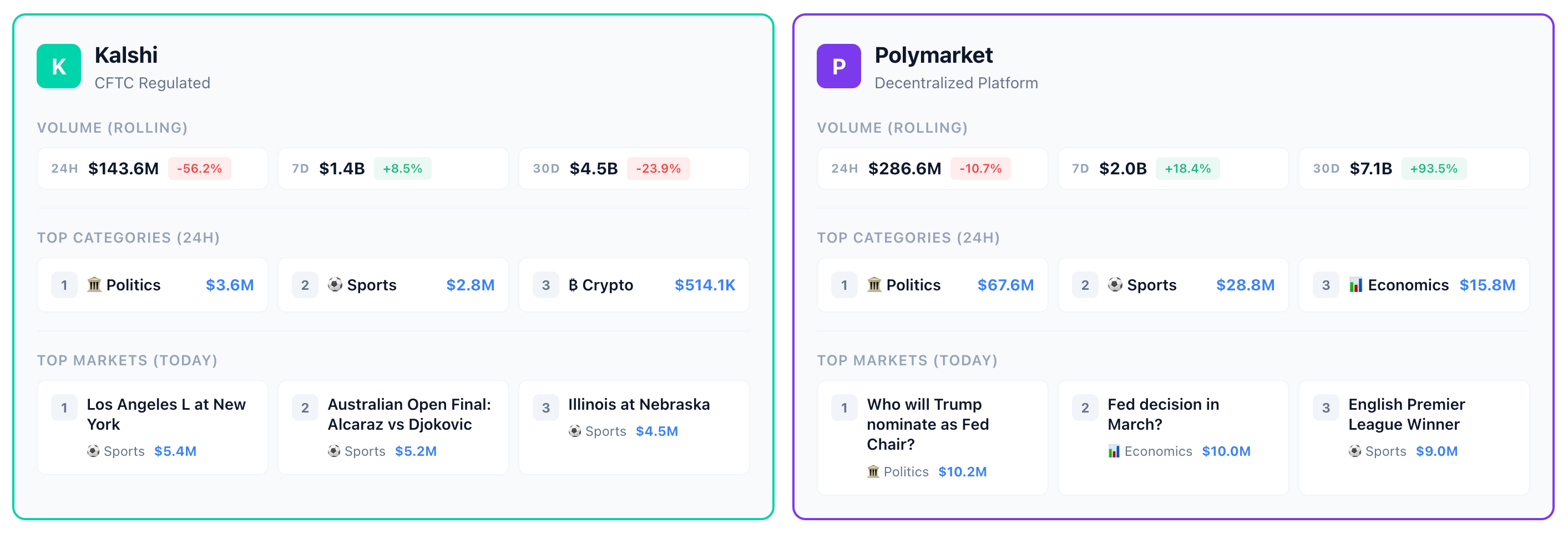The image size is (1568, 533).
Task: Click Polymarket 30D +93.5% change badge
Action: pyautogui.click(x=1434, y=168)
